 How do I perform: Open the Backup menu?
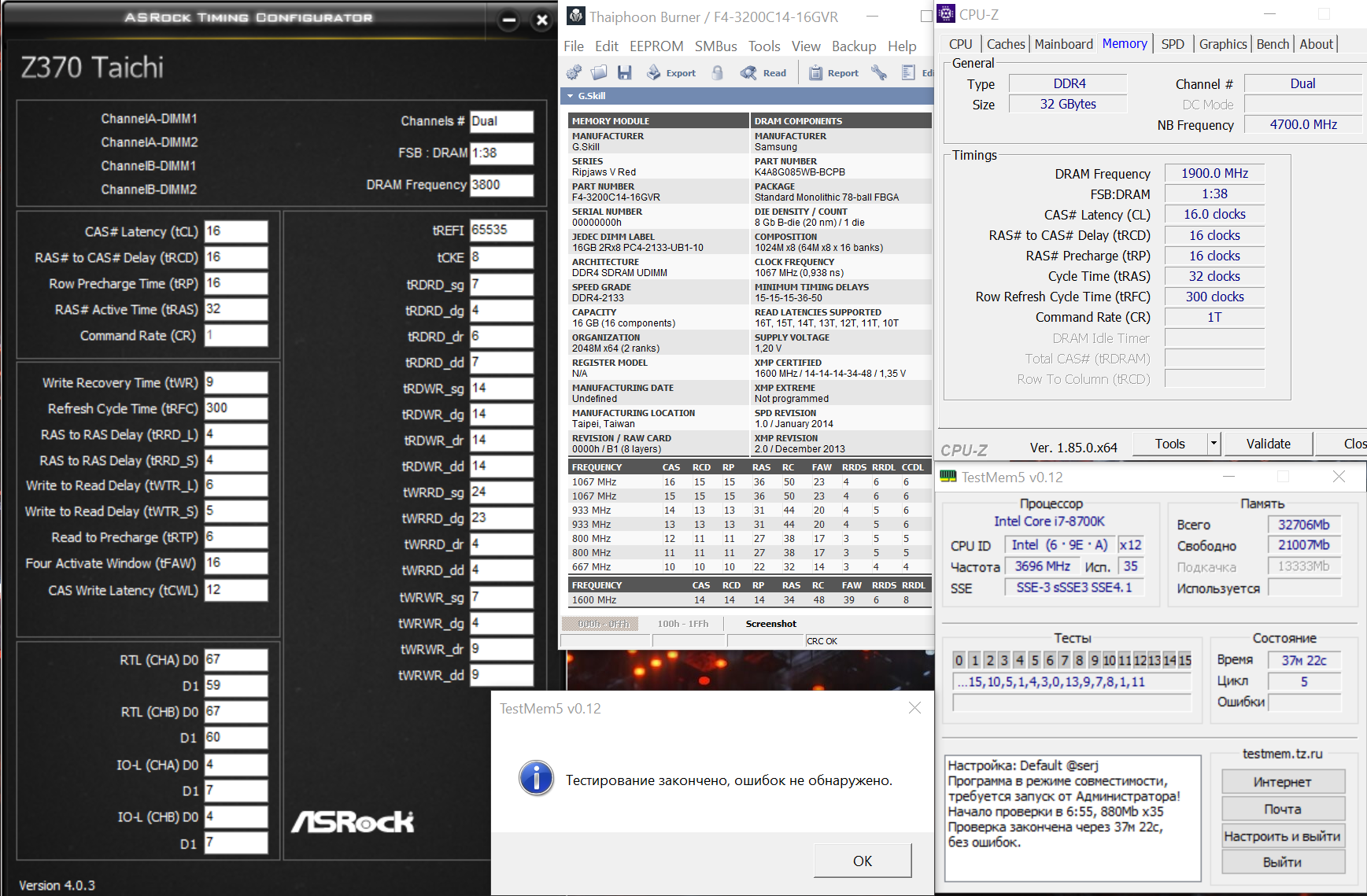point(854,46)
